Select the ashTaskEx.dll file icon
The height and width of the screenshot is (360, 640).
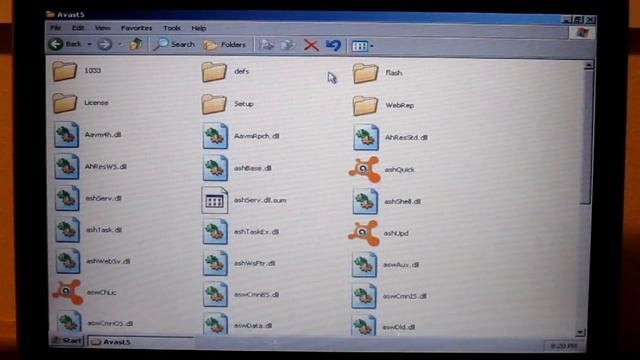pos(215,231)
